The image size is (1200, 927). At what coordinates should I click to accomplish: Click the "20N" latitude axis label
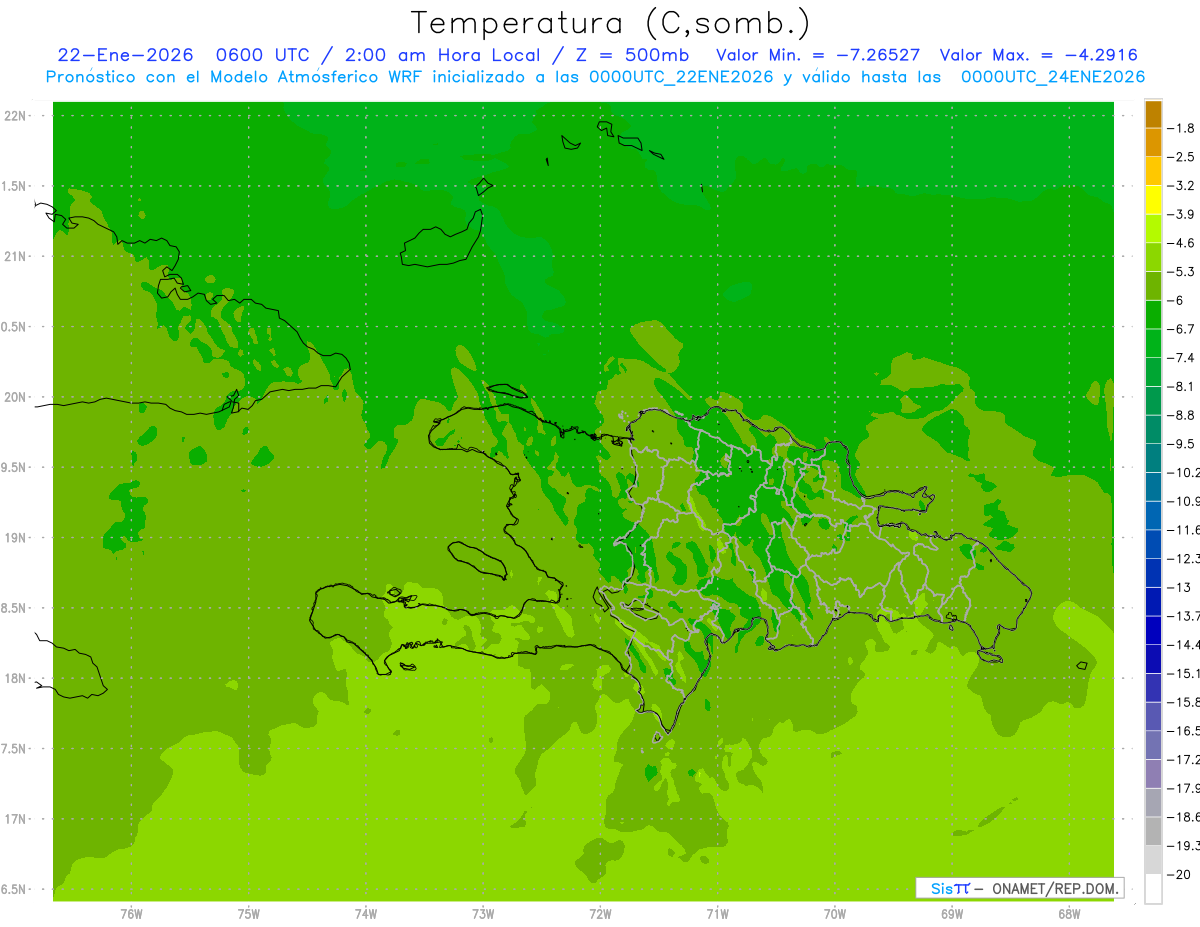tap(16, 397)
